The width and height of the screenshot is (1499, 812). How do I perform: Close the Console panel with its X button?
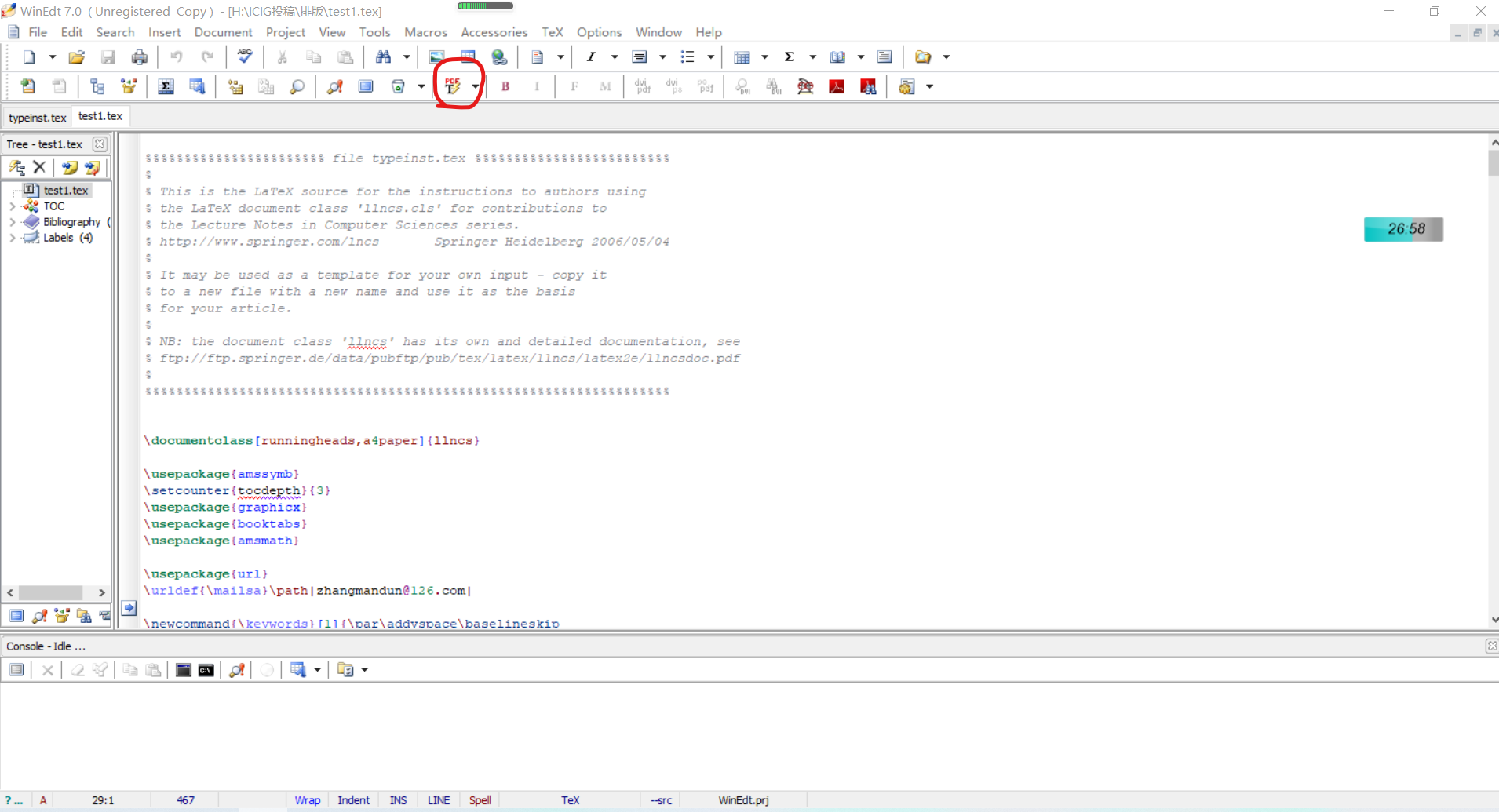(1492, 646)
